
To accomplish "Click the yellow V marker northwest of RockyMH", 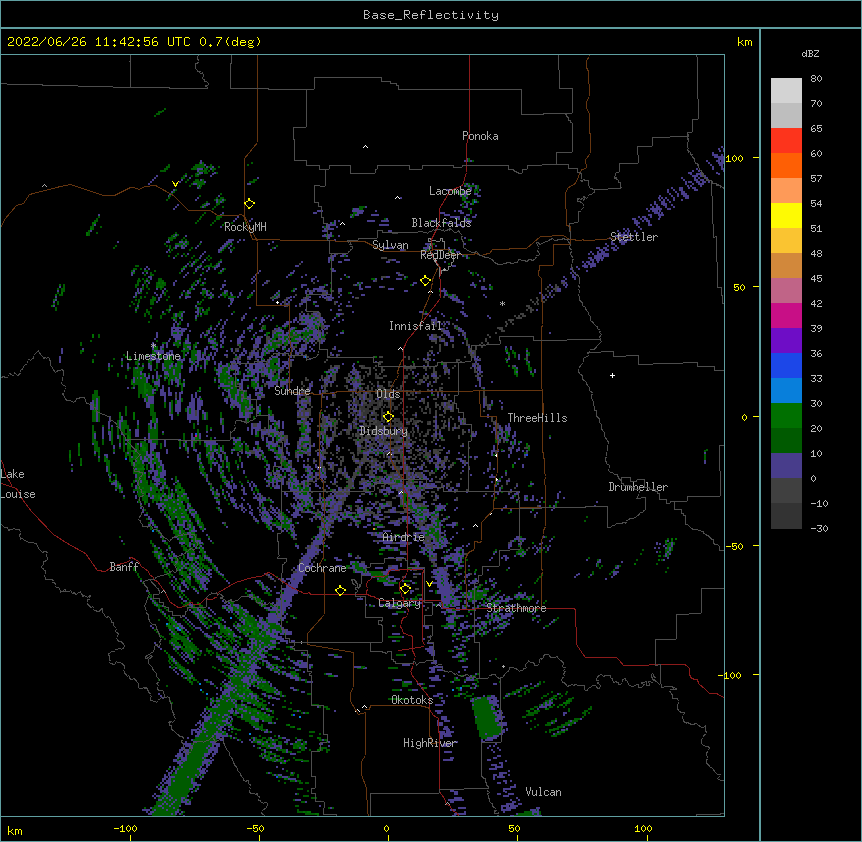I will click(175, 184).
